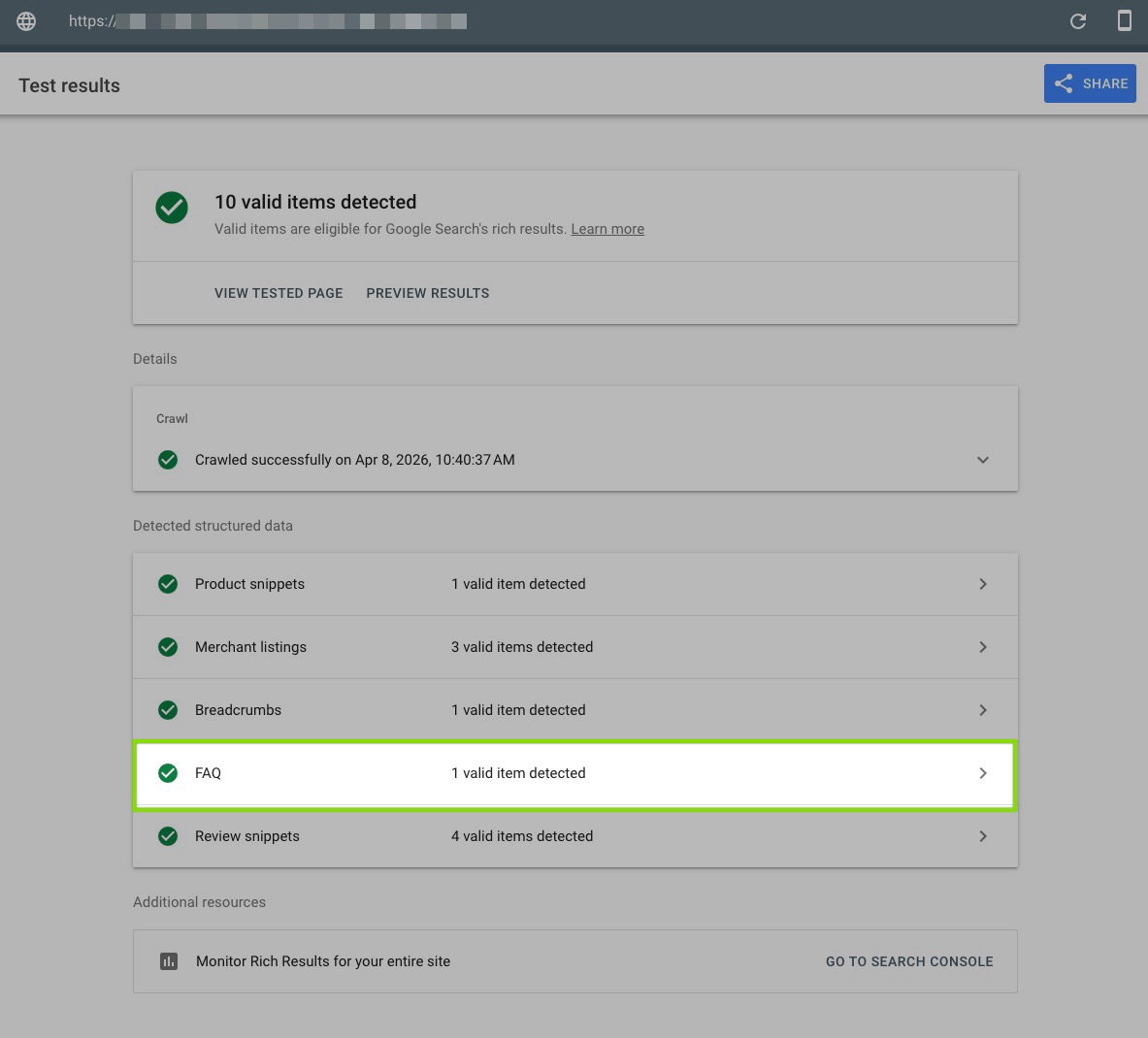Screen dimensions: 1148x1038
Task: Click the checkmark icon in Crawled successfully row
Action: [168, 460]
